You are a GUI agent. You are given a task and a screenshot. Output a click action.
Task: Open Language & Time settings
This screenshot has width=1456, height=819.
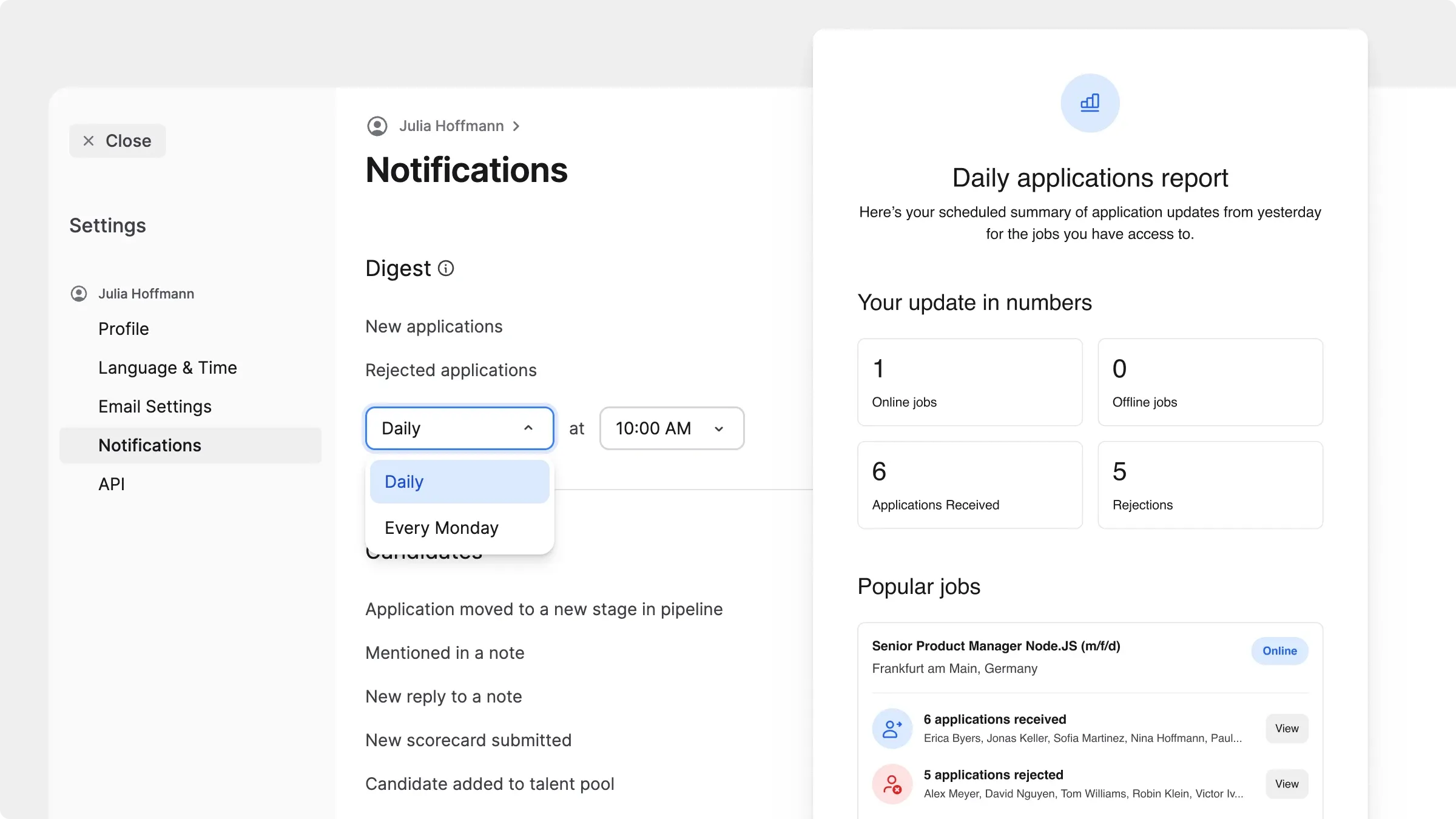click(x=167, y=368)
